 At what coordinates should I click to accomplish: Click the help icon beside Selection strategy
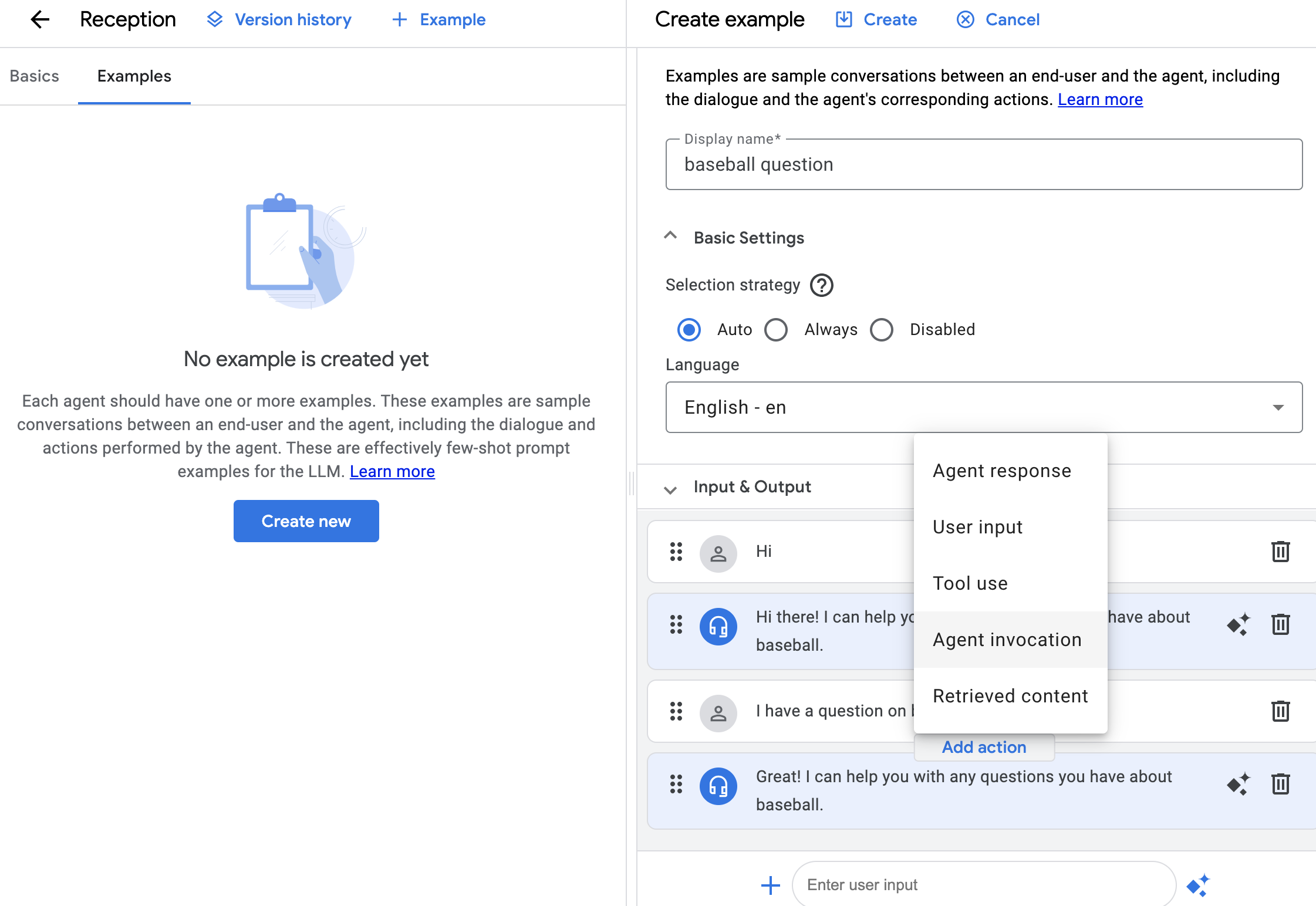tap(821, 285)
